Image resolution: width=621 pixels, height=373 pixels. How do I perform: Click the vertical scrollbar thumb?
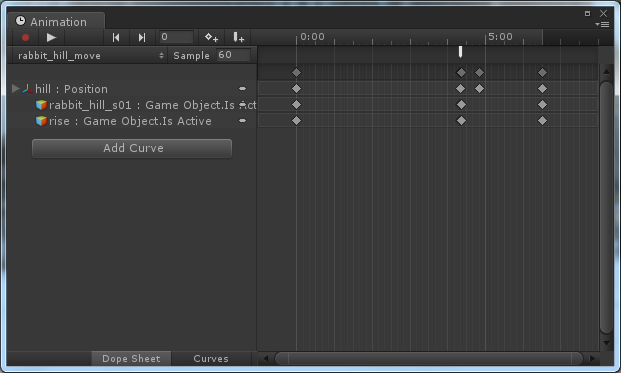(x=606, y=207)
